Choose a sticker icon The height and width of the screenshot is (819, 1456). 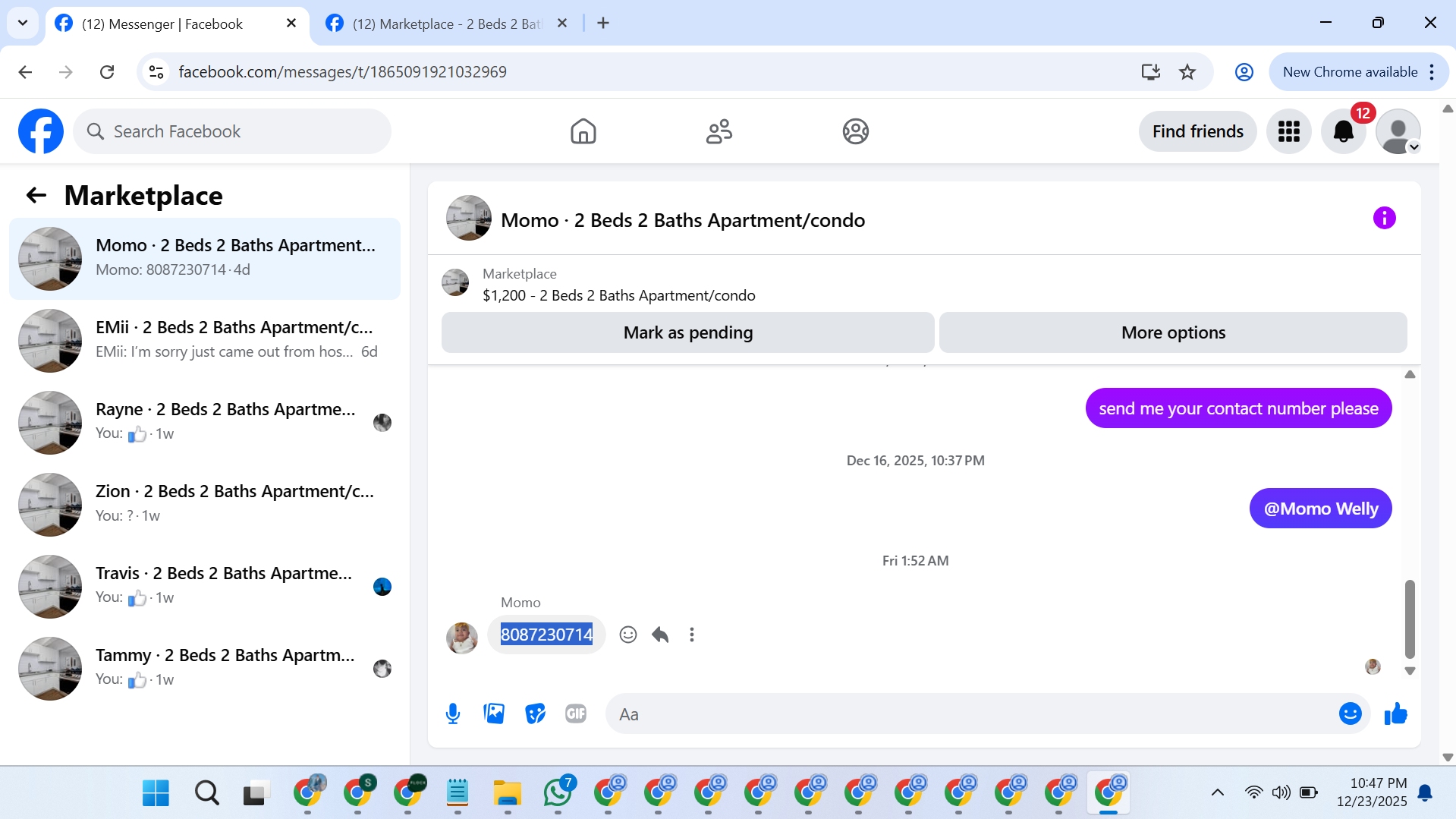(x=535, y=713)
